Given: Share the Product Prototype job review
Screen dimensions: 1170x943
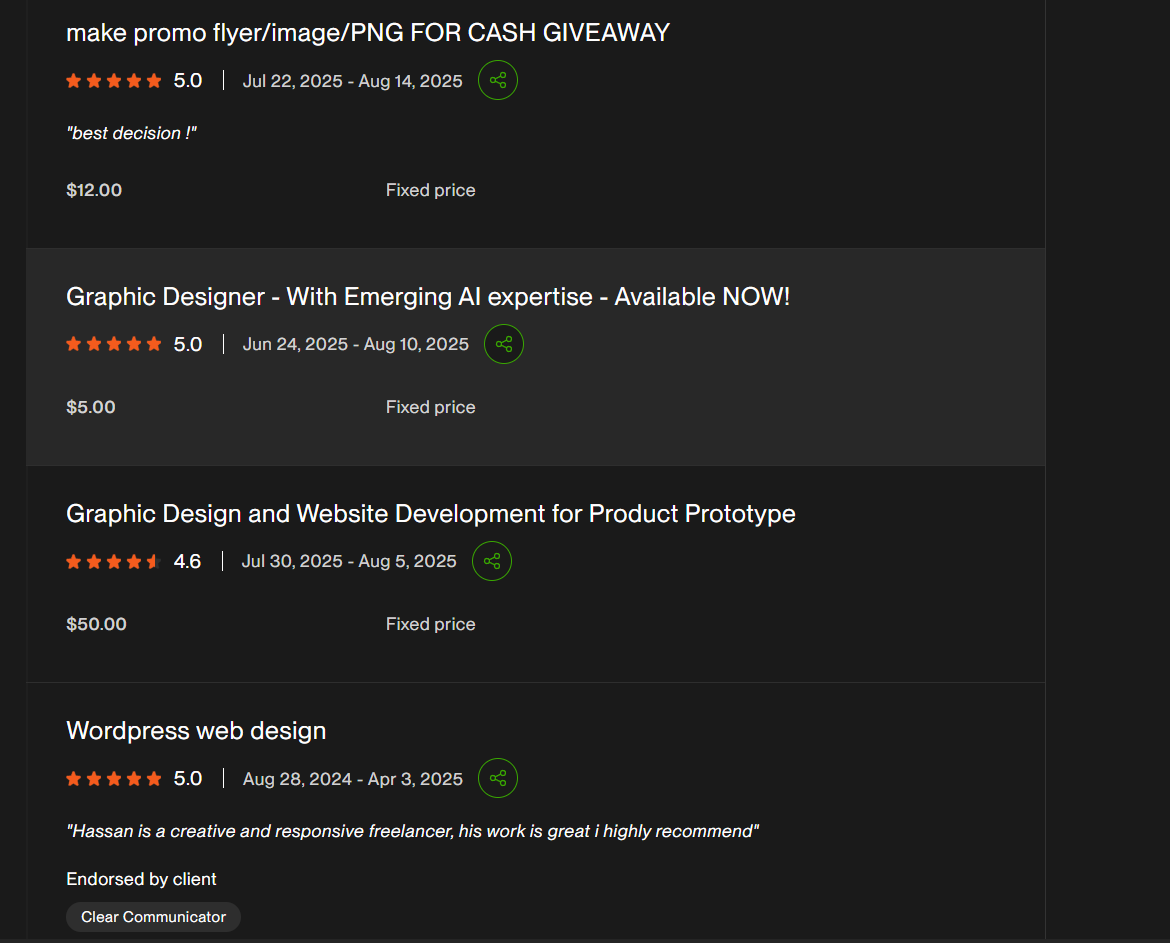Looking at the screenshot, I should (x=492, y=561).
